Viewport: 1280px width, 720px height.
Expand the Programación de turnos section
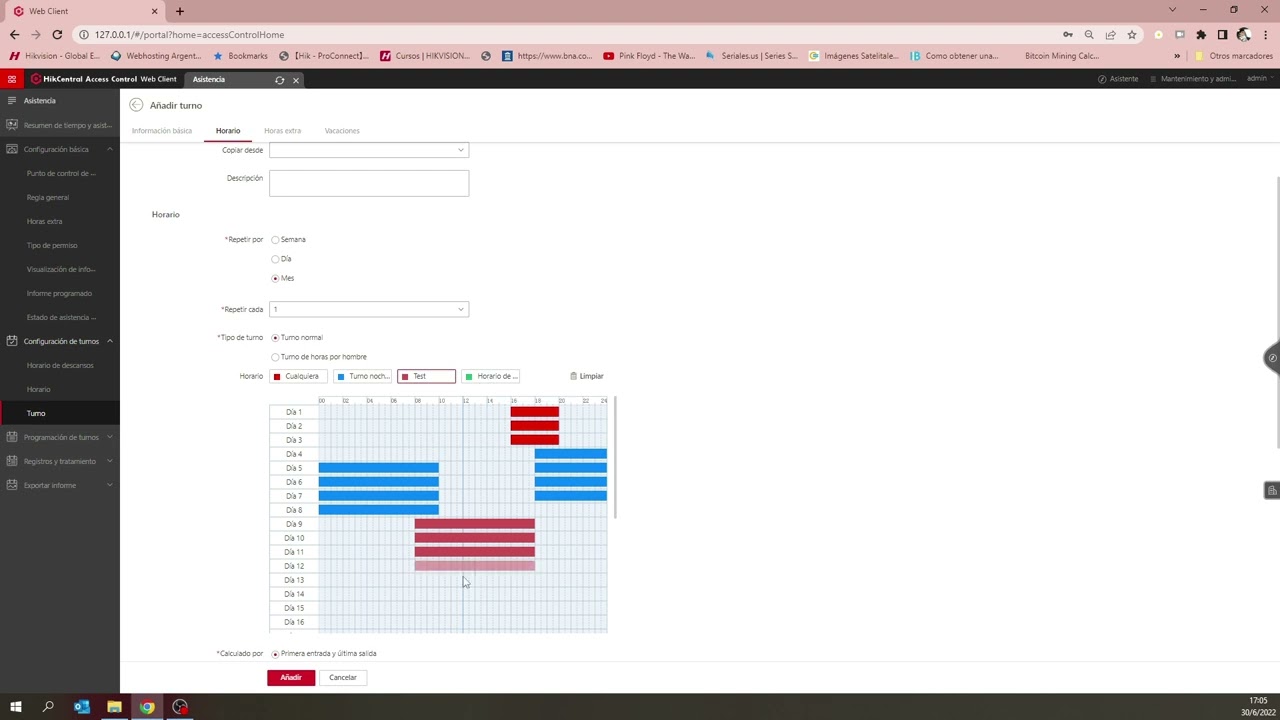110,437
